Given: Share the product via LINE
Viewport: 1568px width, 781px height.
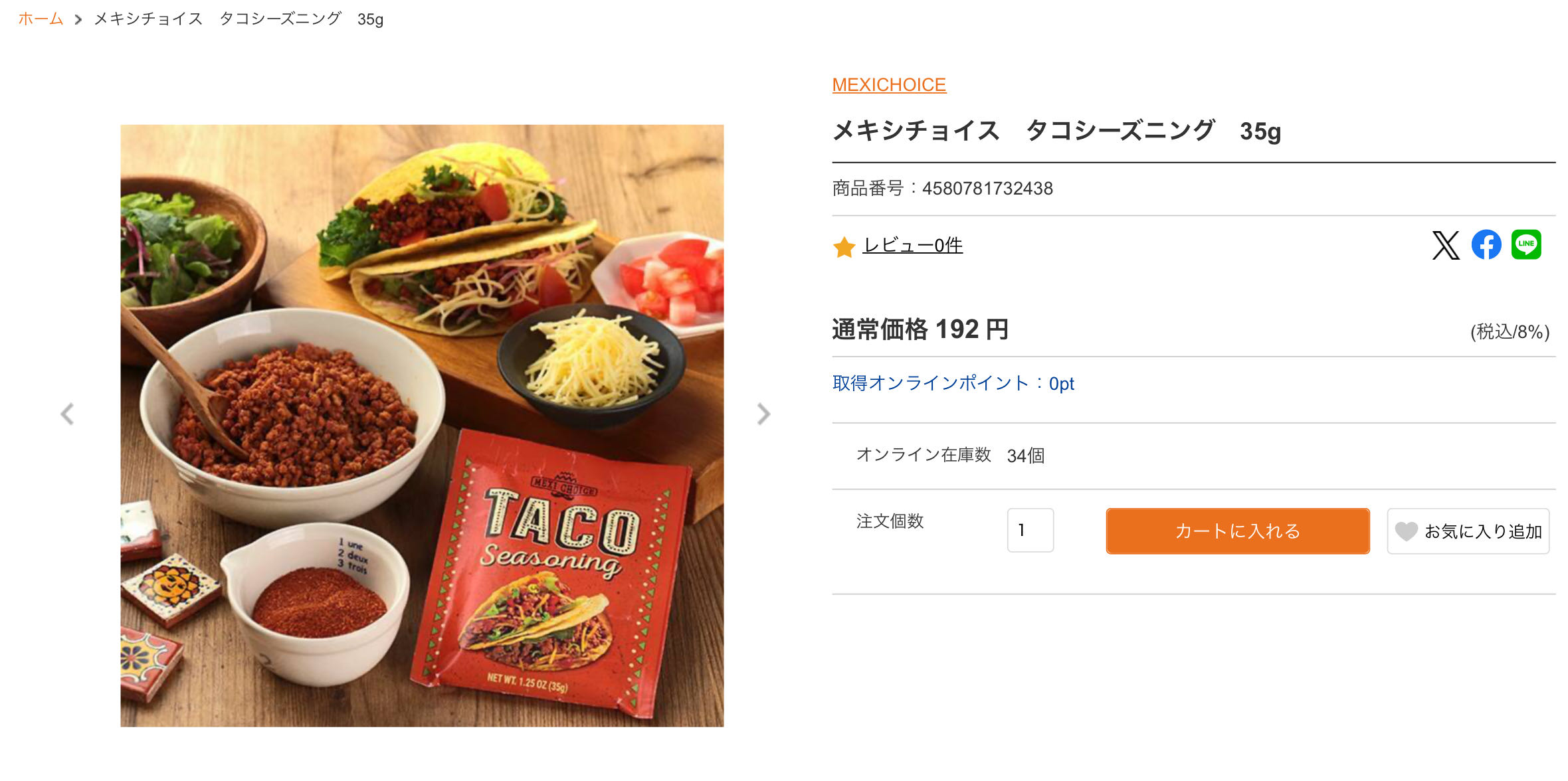Looking at the screenshot, I should coord(1526,245).
